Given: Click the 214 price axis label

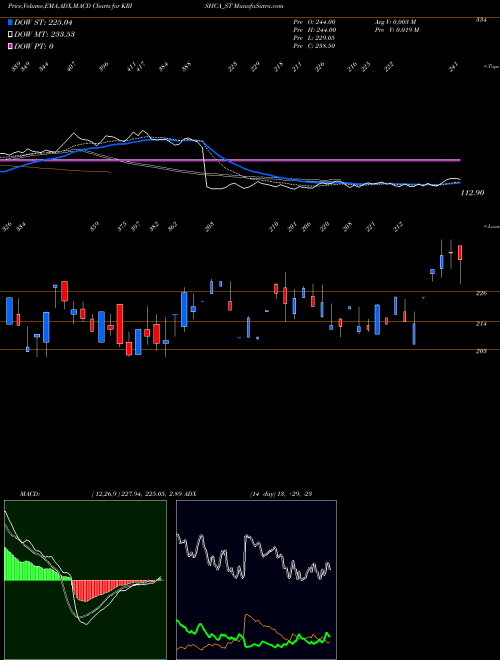Looking at the screenshot, I should coord(482,324).
